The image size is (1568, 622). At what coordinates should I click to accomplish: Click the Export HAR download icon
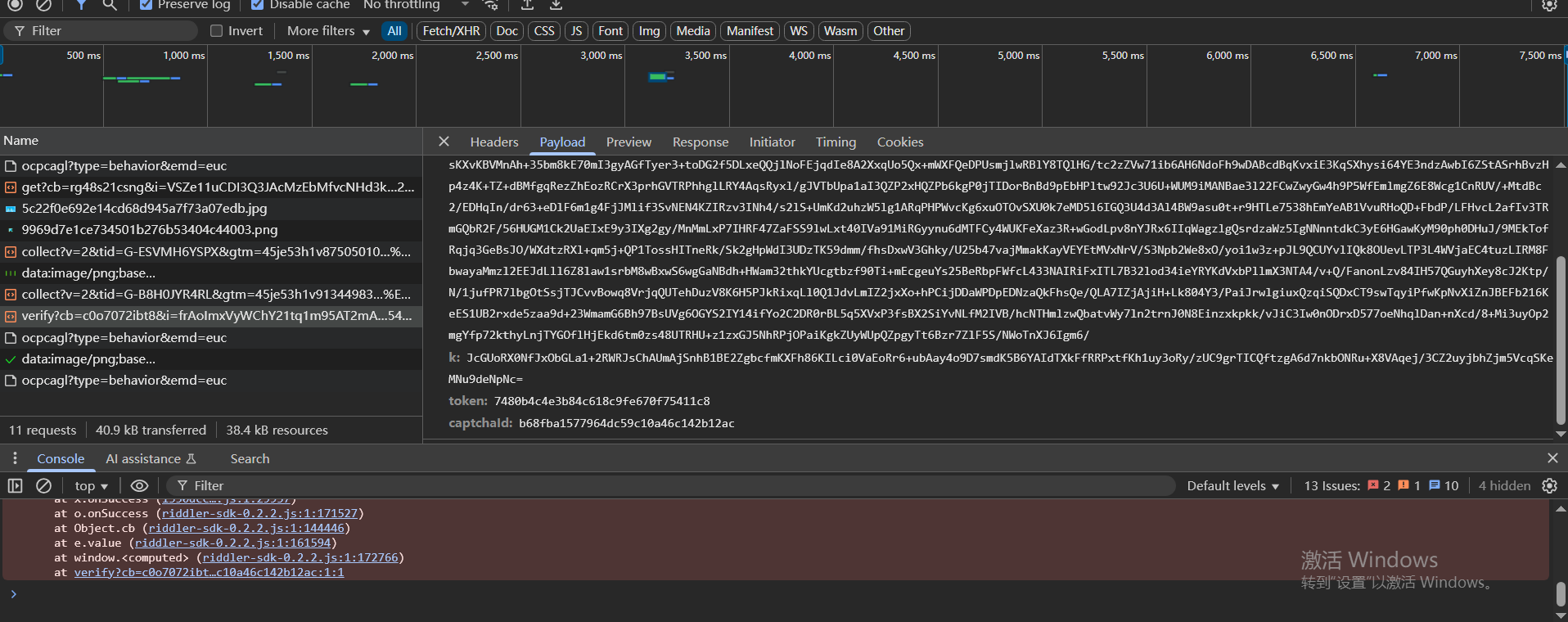pyautogui.click(x=556, y=5)
